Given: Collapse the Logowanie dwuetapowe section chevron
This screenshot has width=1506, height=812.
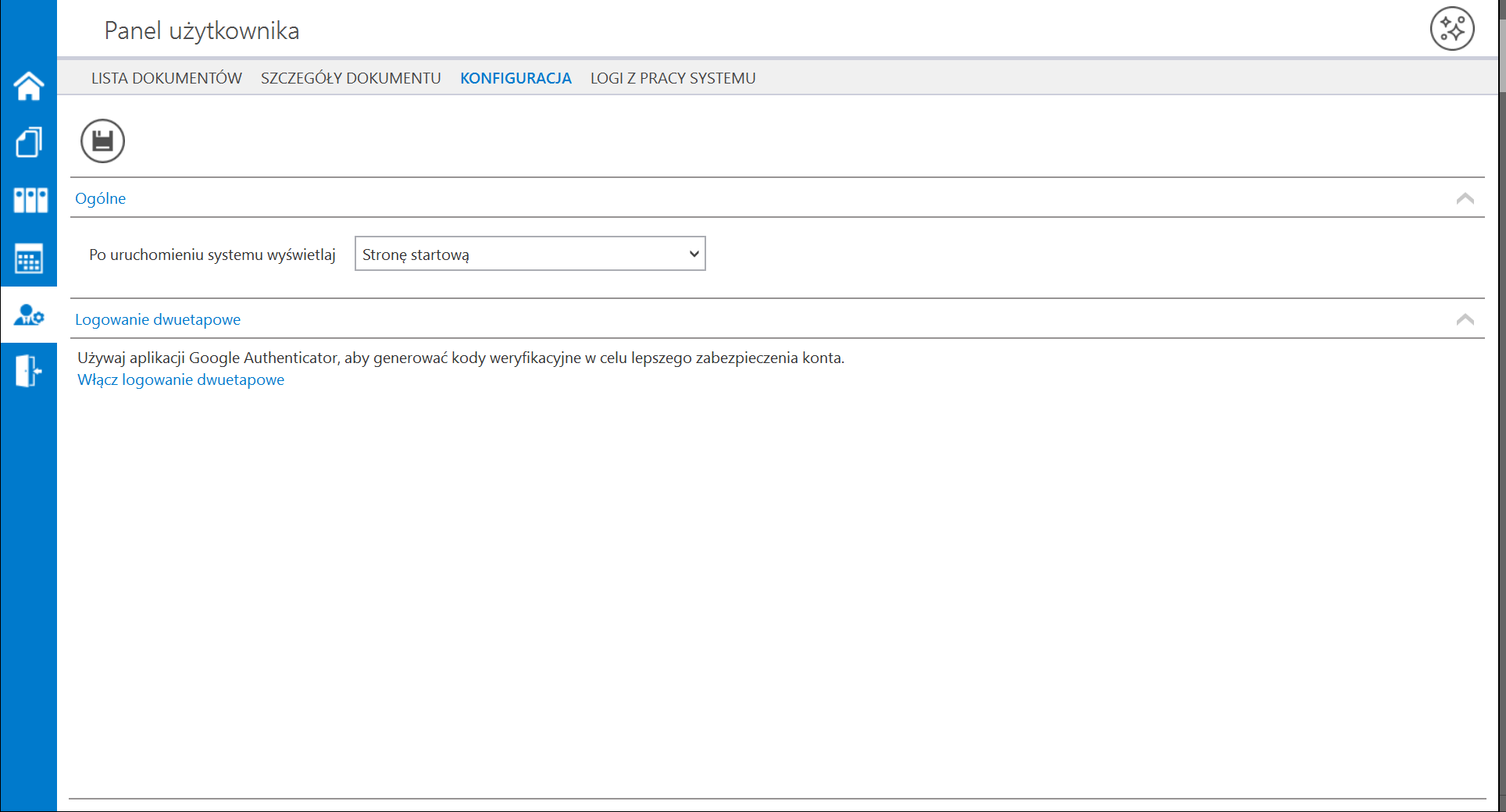Looking at the screenshot, I should pyautogui.click(x=1465, y=319).
